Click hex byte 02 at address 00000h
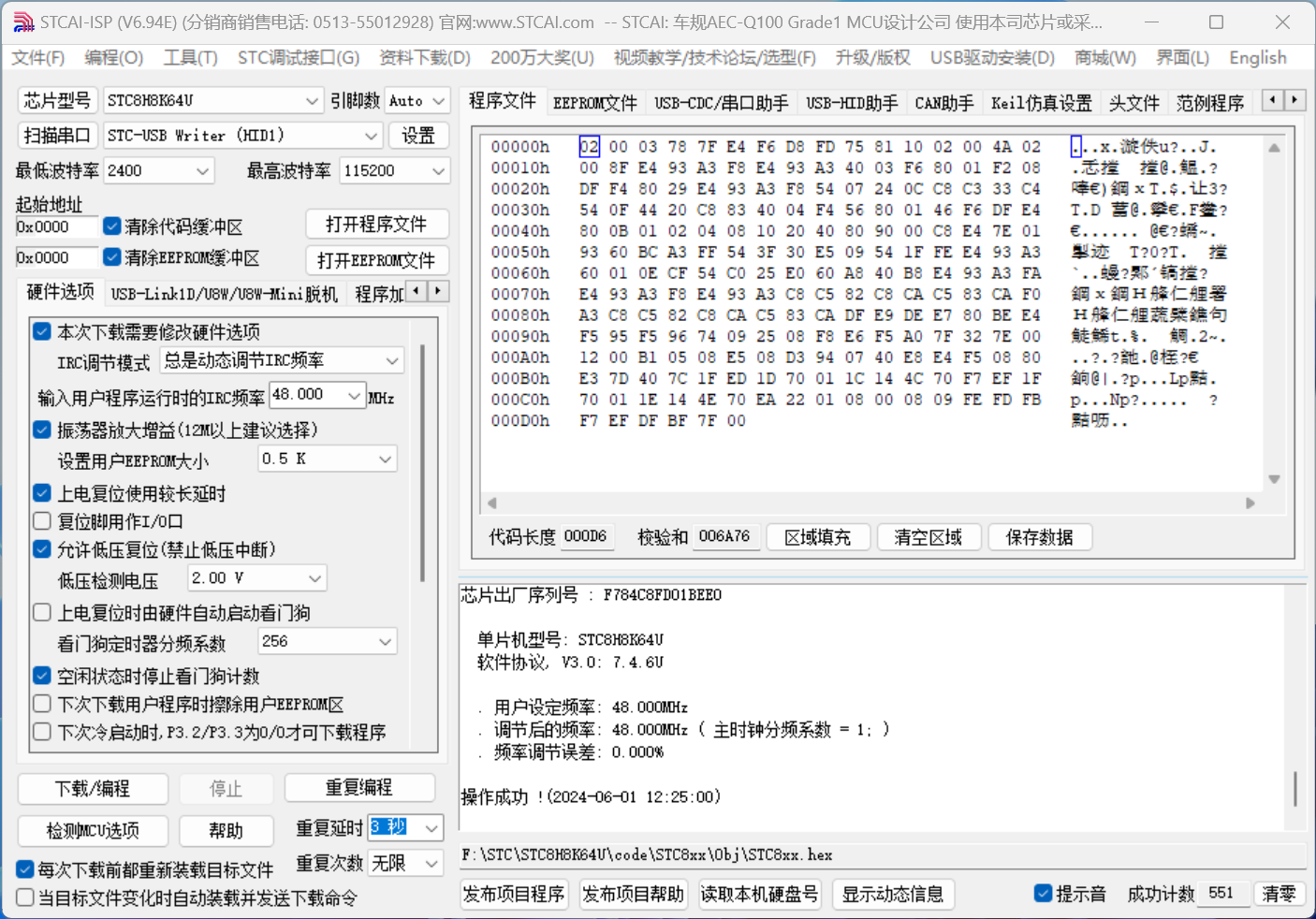 (589, 147)
